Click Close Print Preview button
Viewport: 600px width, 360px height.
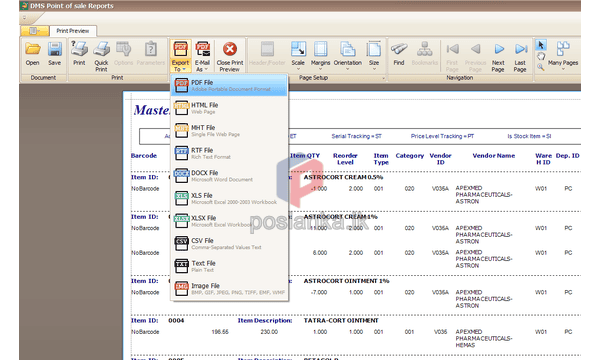230,56
